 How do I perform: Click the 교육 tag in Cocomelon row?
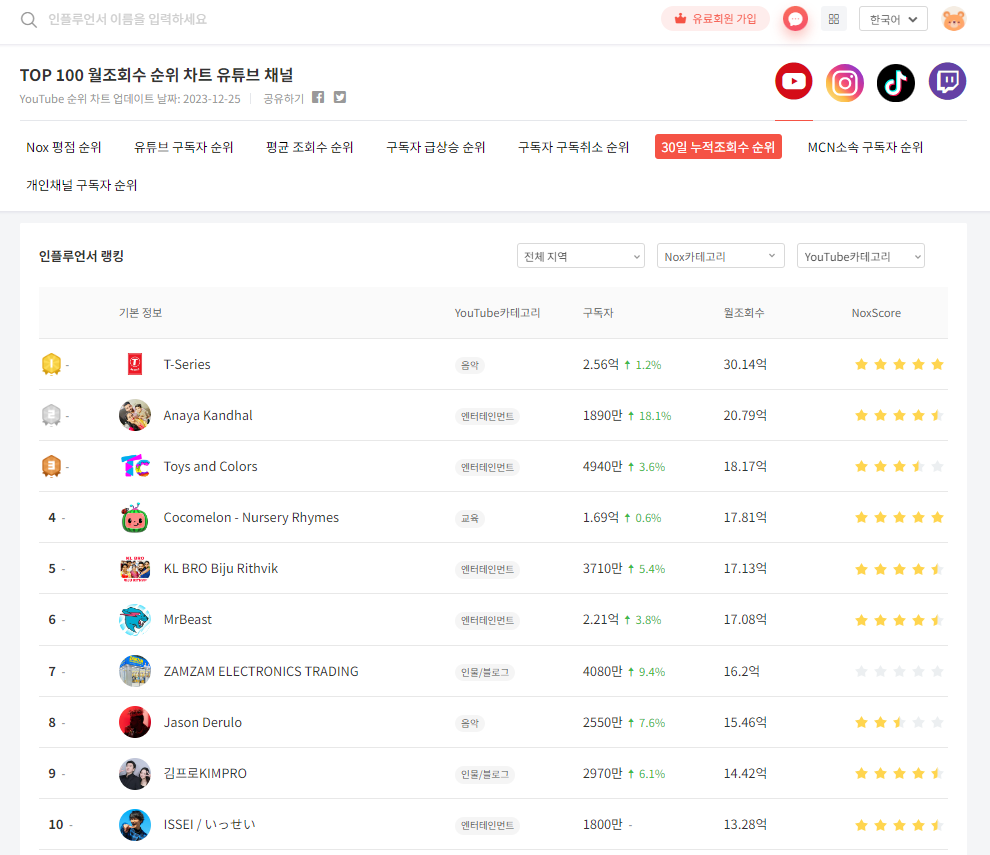pos(470,518)
